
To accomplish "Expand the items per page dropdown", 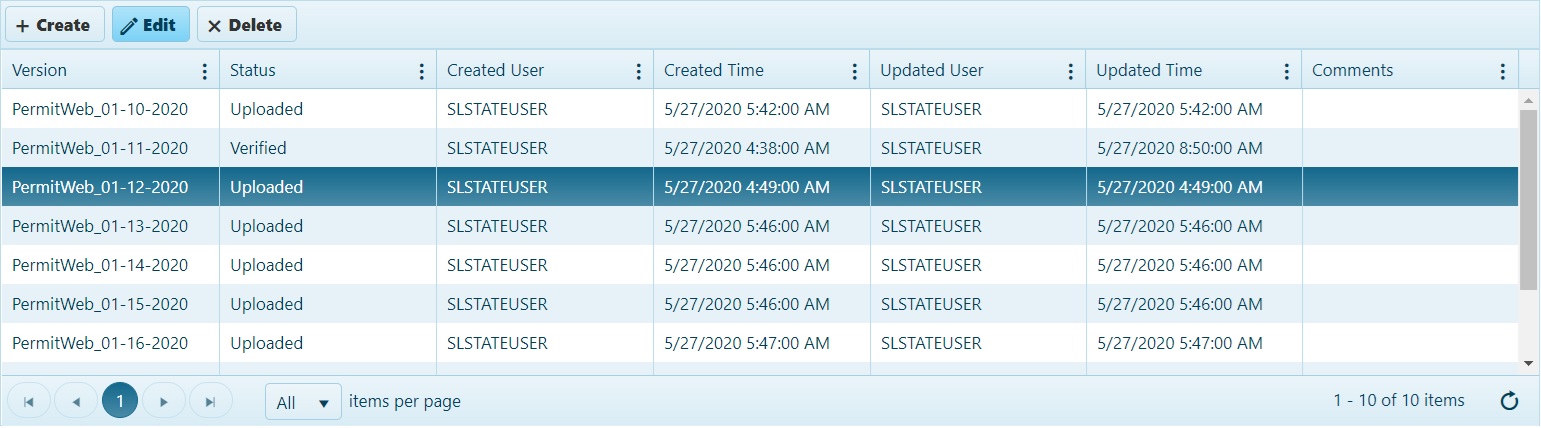I will pos(303,402).
